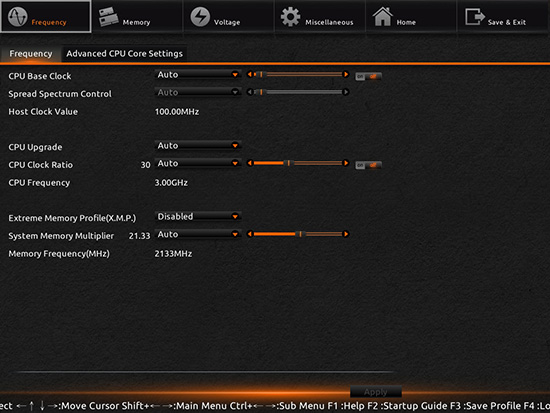Click the Extreme Memory Profile(X.M.P.) label

[72, 218]
